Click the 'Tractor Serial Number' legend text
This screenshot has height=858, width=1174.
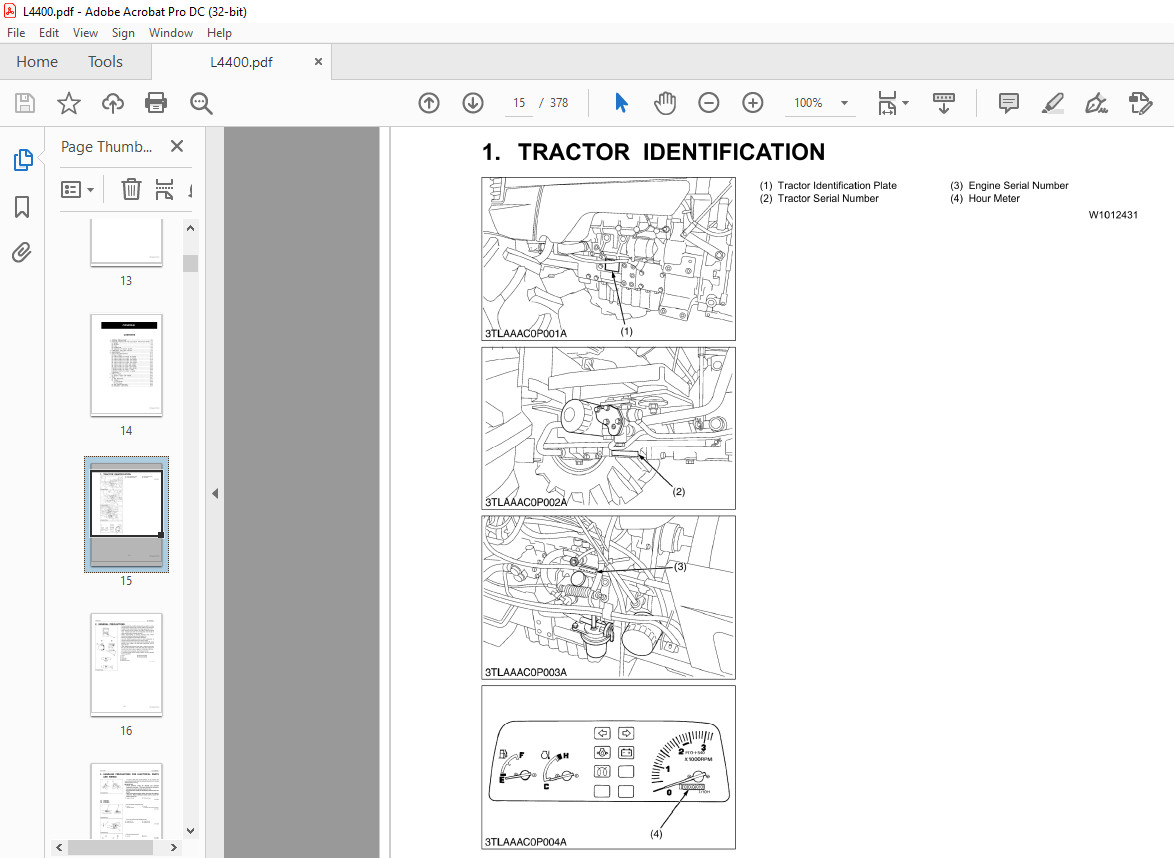tap(828, 198)
